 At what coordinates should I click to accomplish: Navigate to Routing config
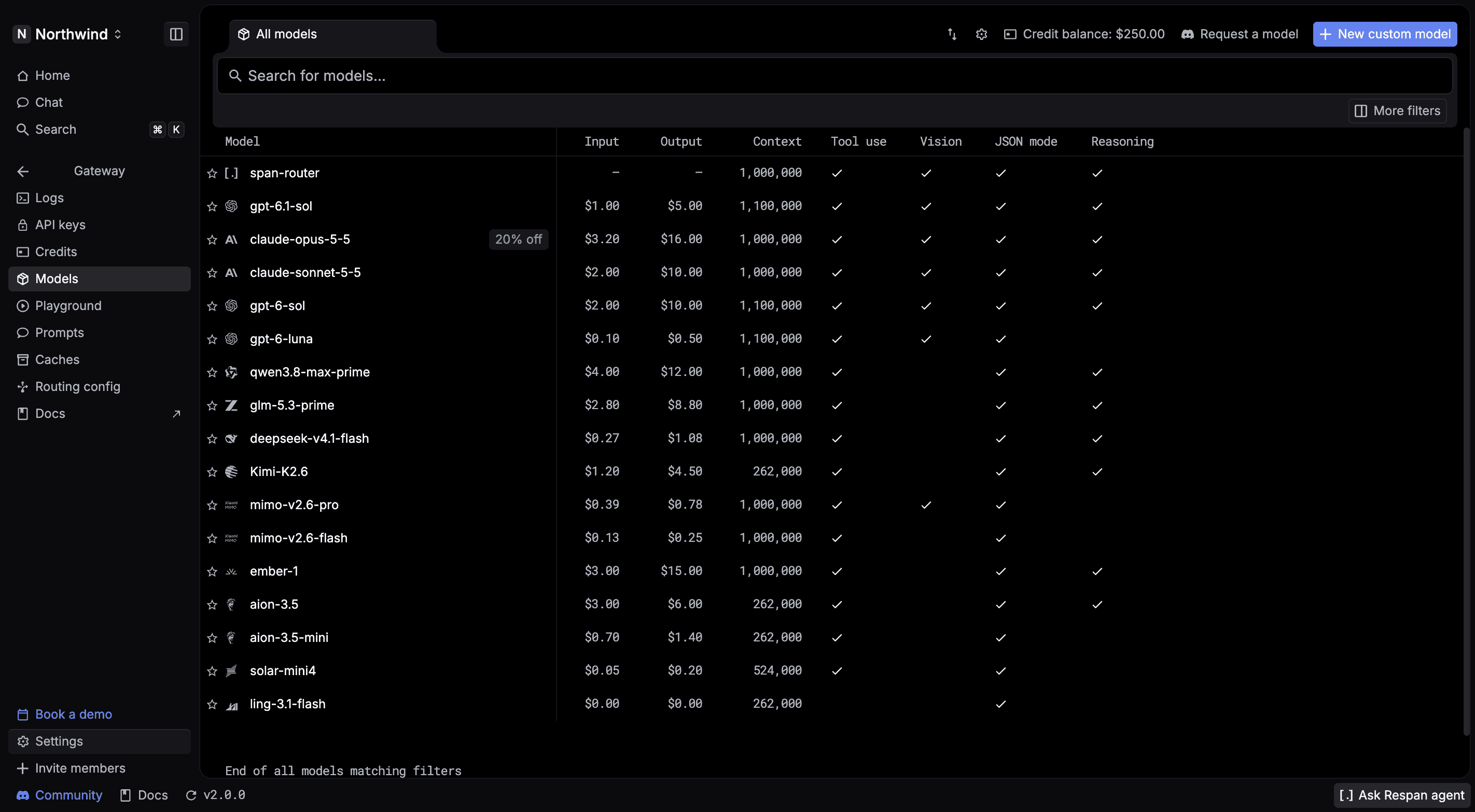pos(100,386)
